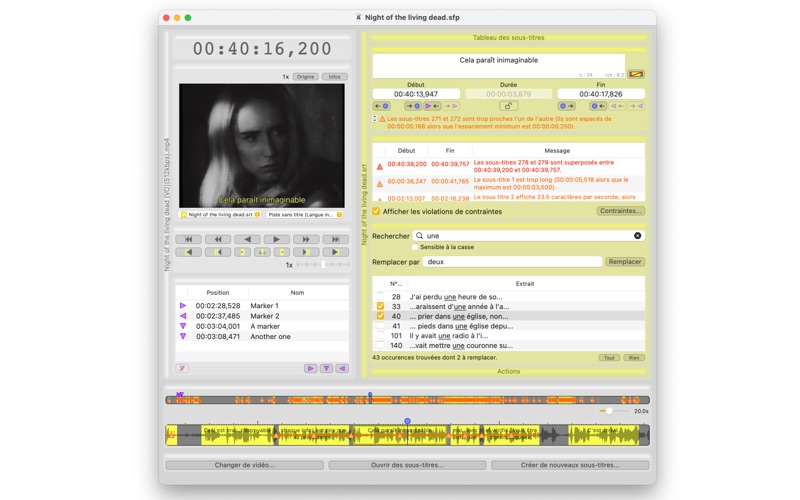Click the dot-then-arrow button under Fin
Screen dimensions: 800x500
click(567, 106)
